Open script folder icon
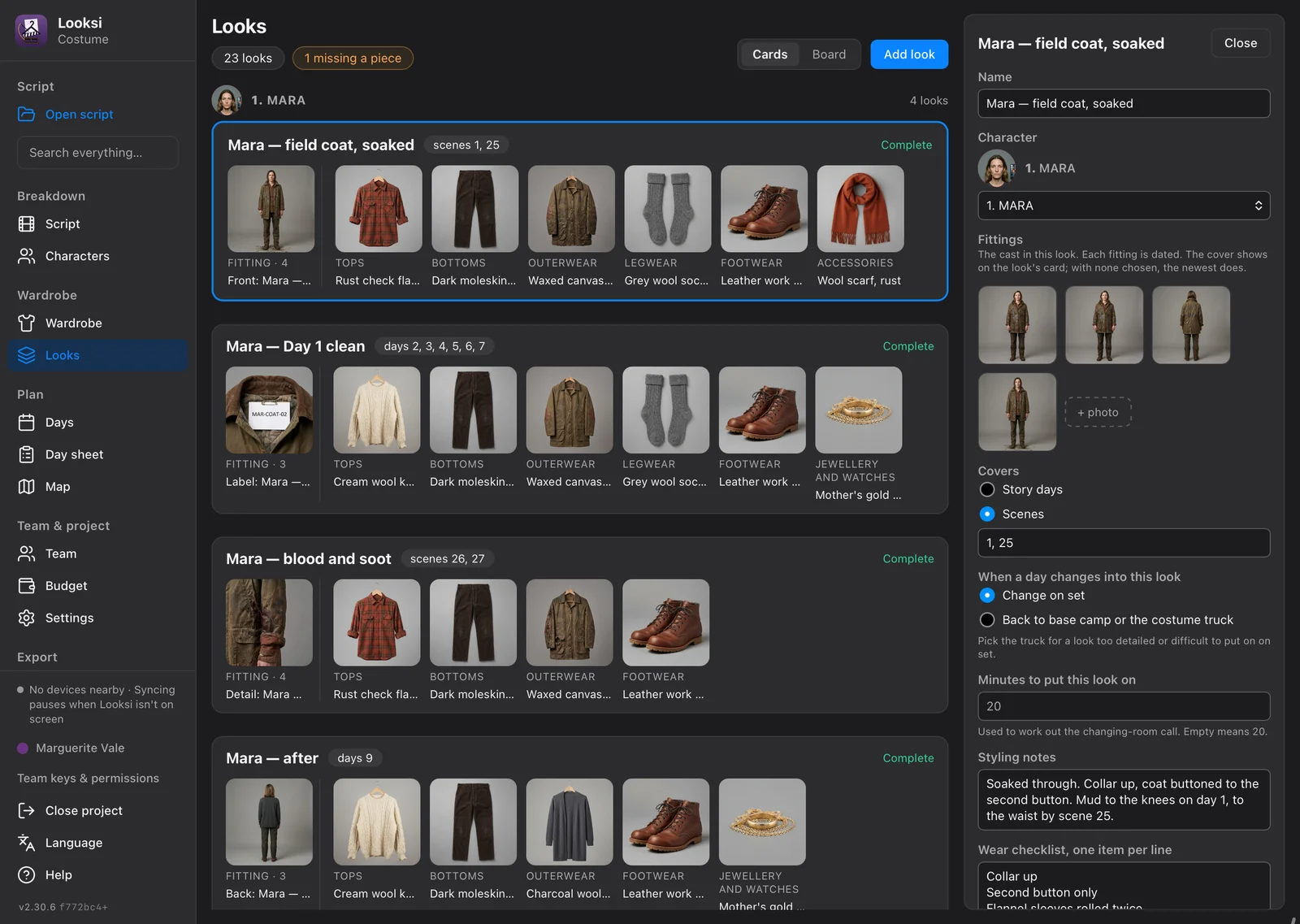Viewport: 1300px width, 924px height. click(27, 115)
